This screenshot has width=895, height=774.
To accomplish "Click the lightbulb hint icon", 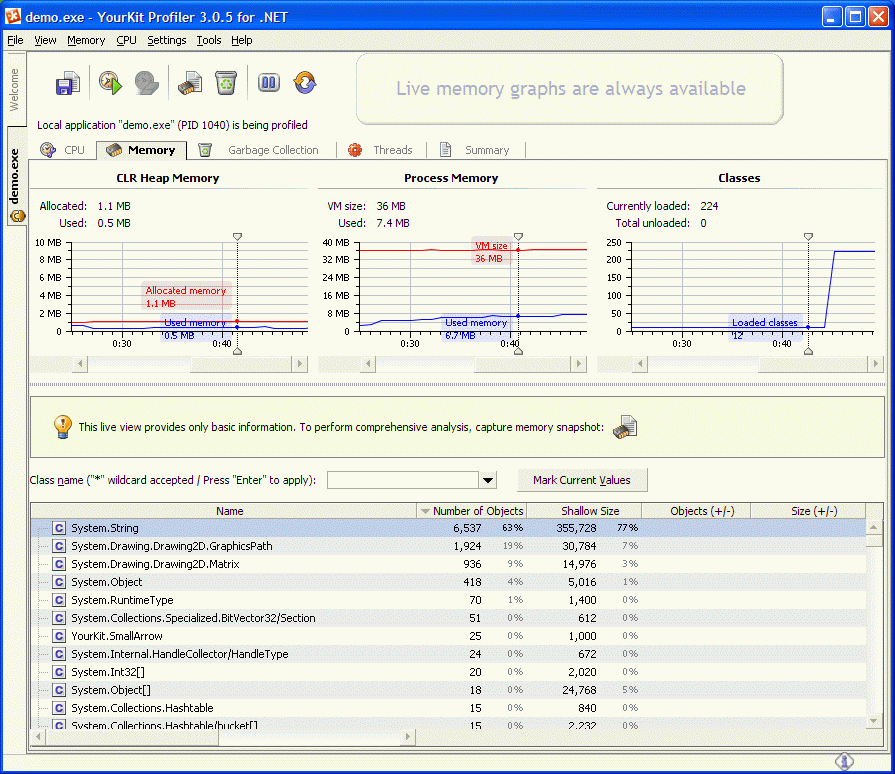I will pyautogui.click(x=63, y=426).
